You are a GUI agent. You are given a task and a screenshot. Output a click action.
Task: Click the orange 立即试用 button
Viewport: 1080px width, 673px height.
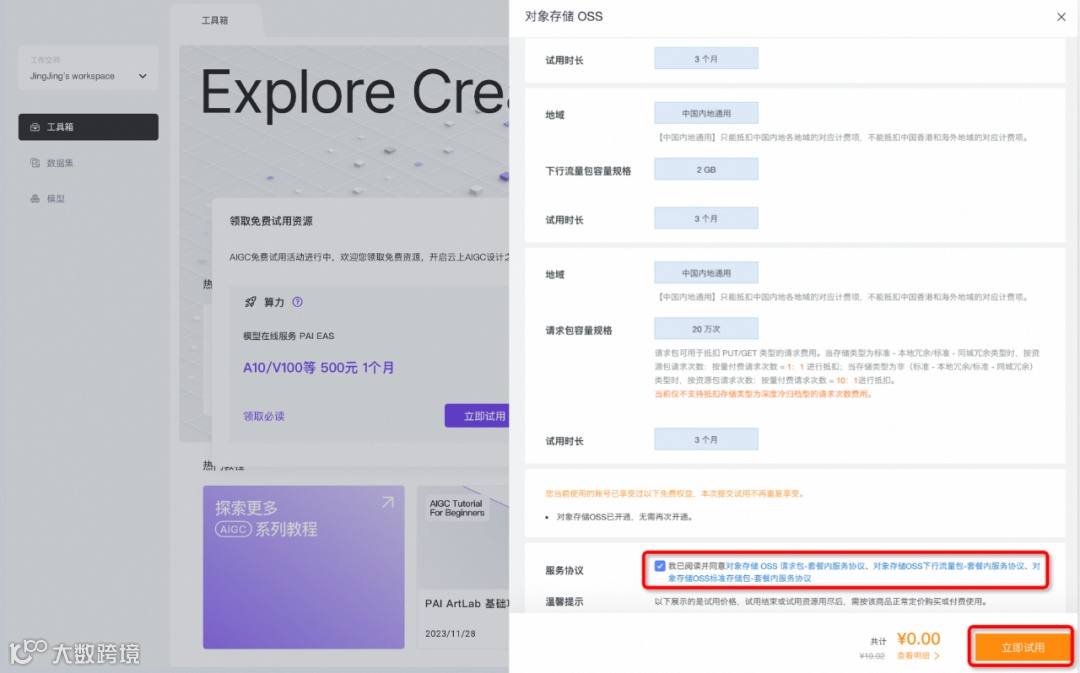1022,648
